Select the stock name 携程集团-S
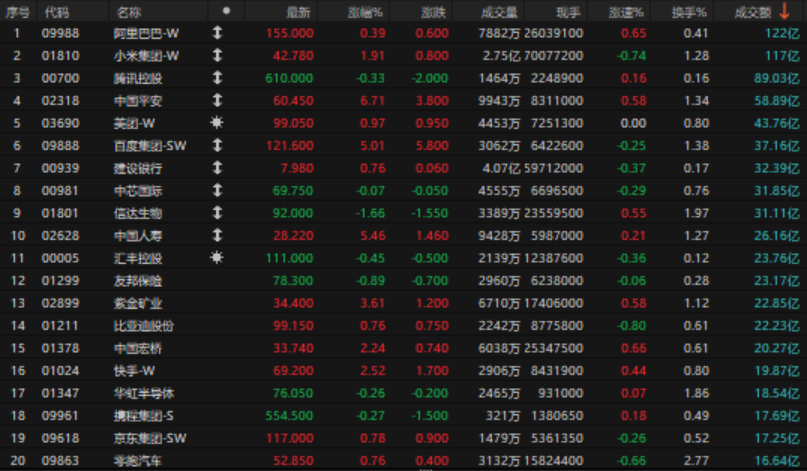Viewport: 807px width, 471px height. 144,415
